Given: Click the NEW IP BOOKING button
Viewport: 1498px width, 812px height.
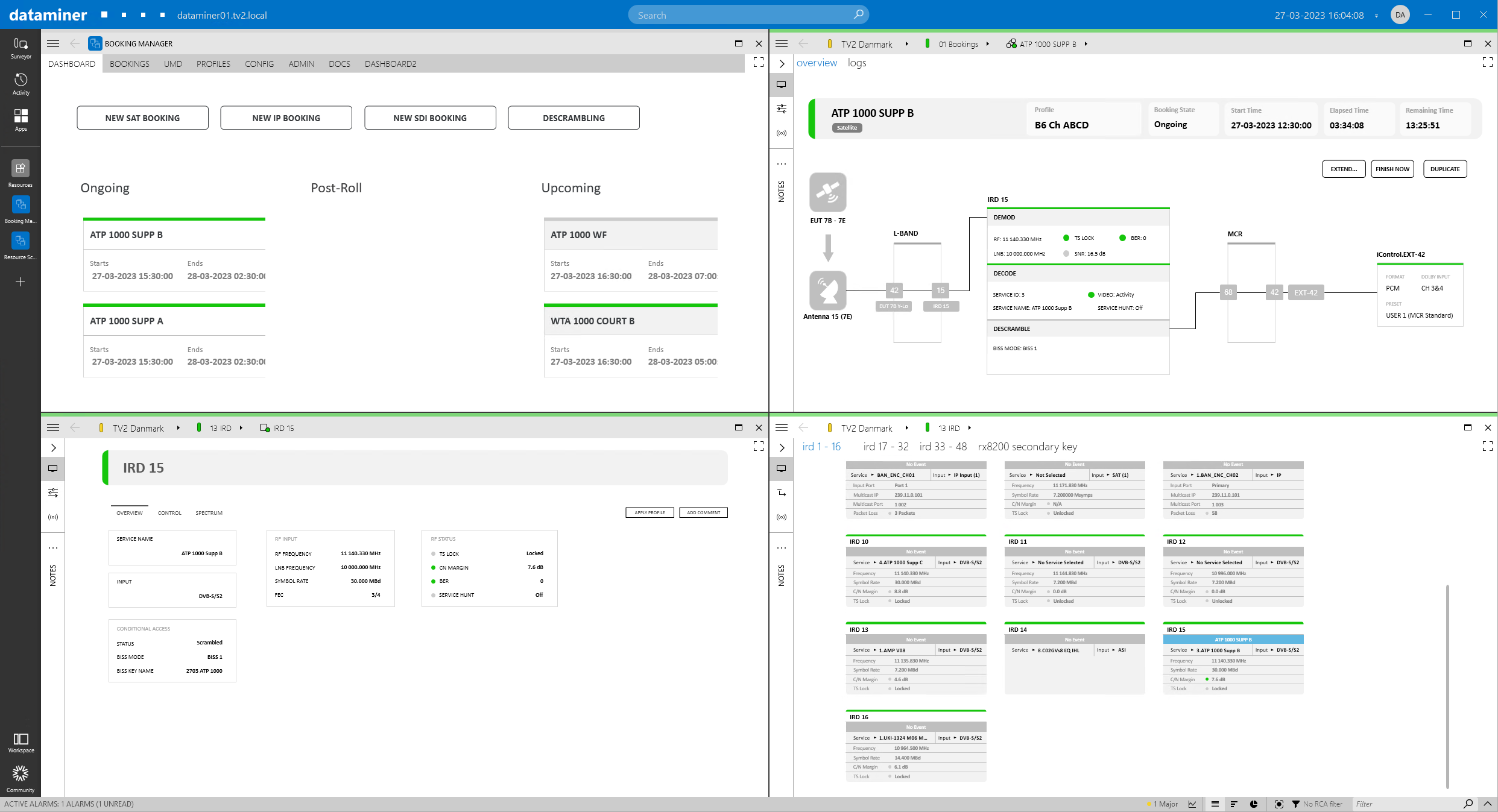Looking at the screenshot, I should pyautogui.click(x=286, y=118).
